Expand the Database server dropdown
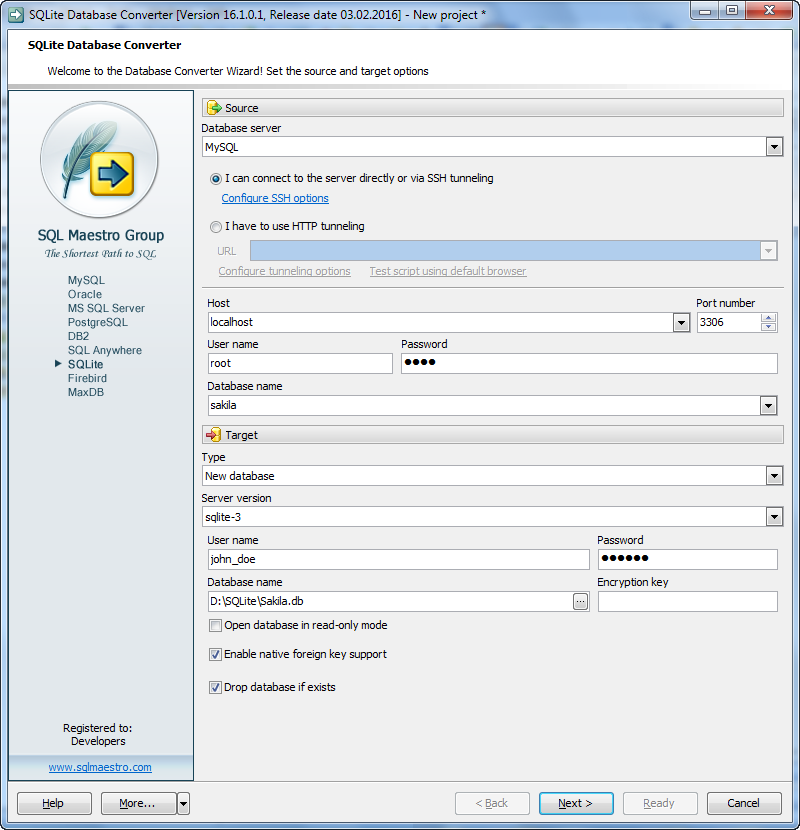Image resolution: width=800 pixels, height=830 pixels. 773,147
